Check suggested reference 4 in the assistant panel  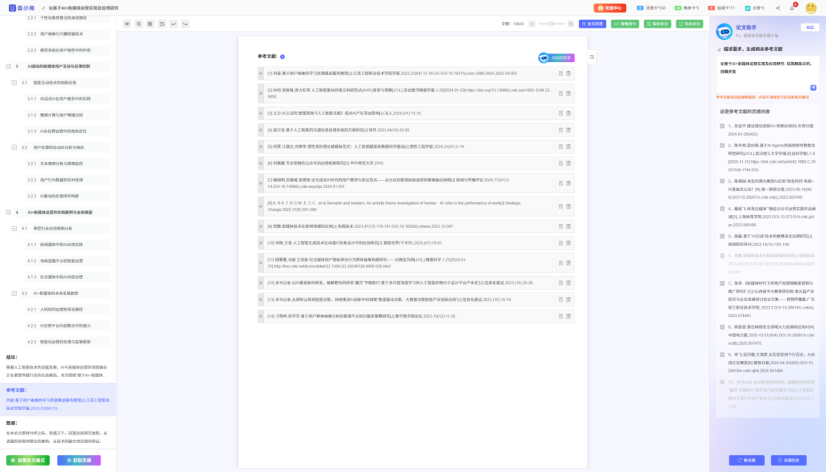point(722,208)
